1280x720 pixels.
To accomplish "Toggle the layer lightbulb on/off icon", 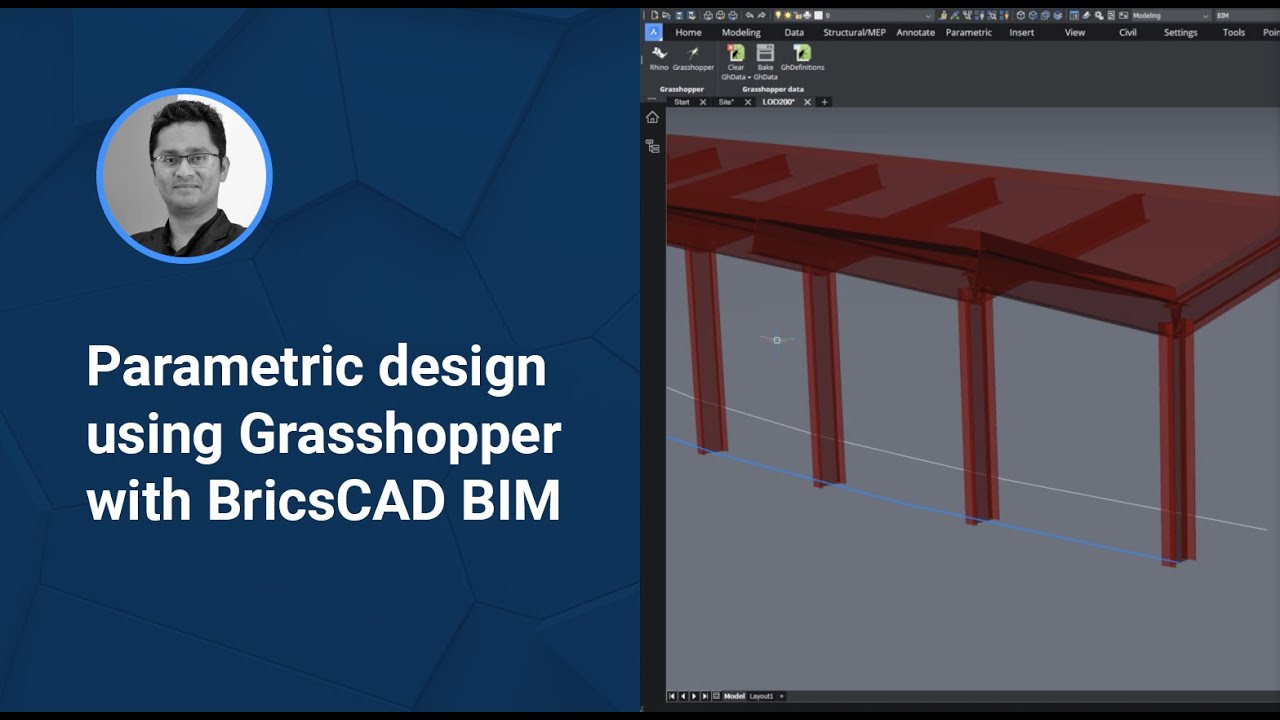I will pos(778,15).
